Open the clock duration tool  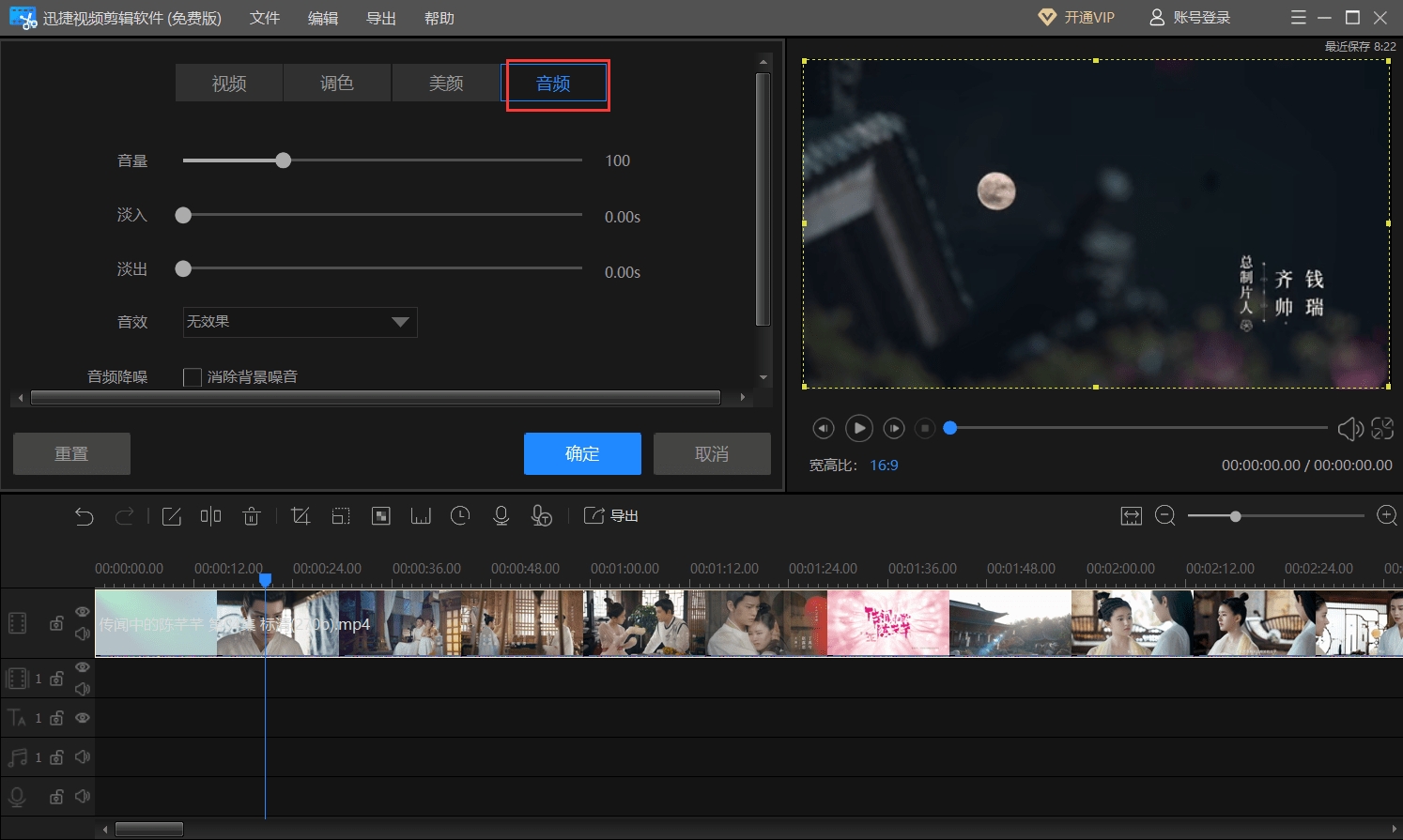click(x=460, y=515)
